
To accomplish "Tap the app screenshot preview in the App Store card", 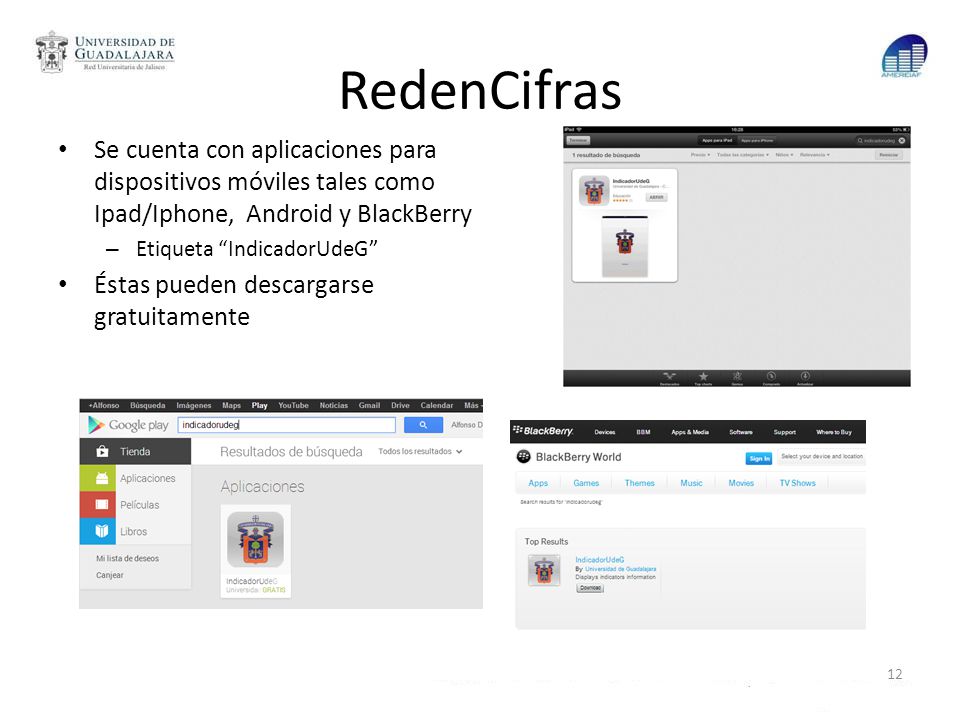I will [x=624, y=247].
